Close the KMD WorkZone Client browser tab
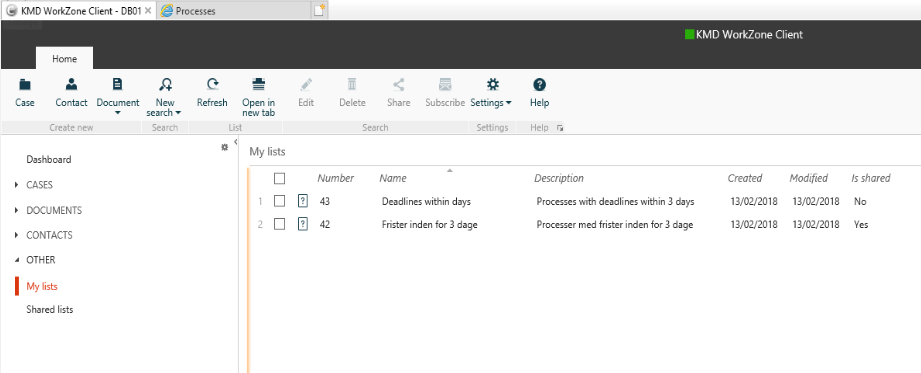 [147, 11]
